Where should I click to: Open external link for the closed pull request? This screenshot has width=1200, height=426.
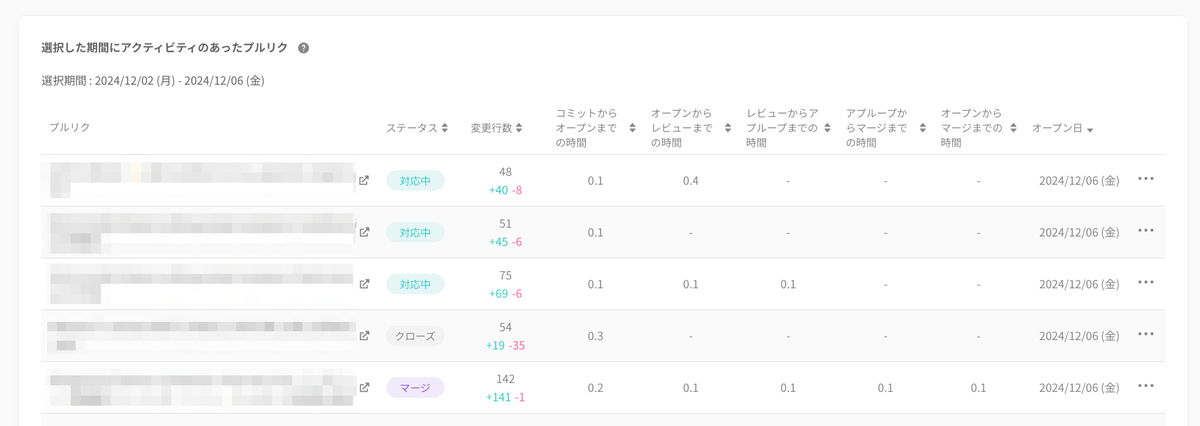(364, 336)
